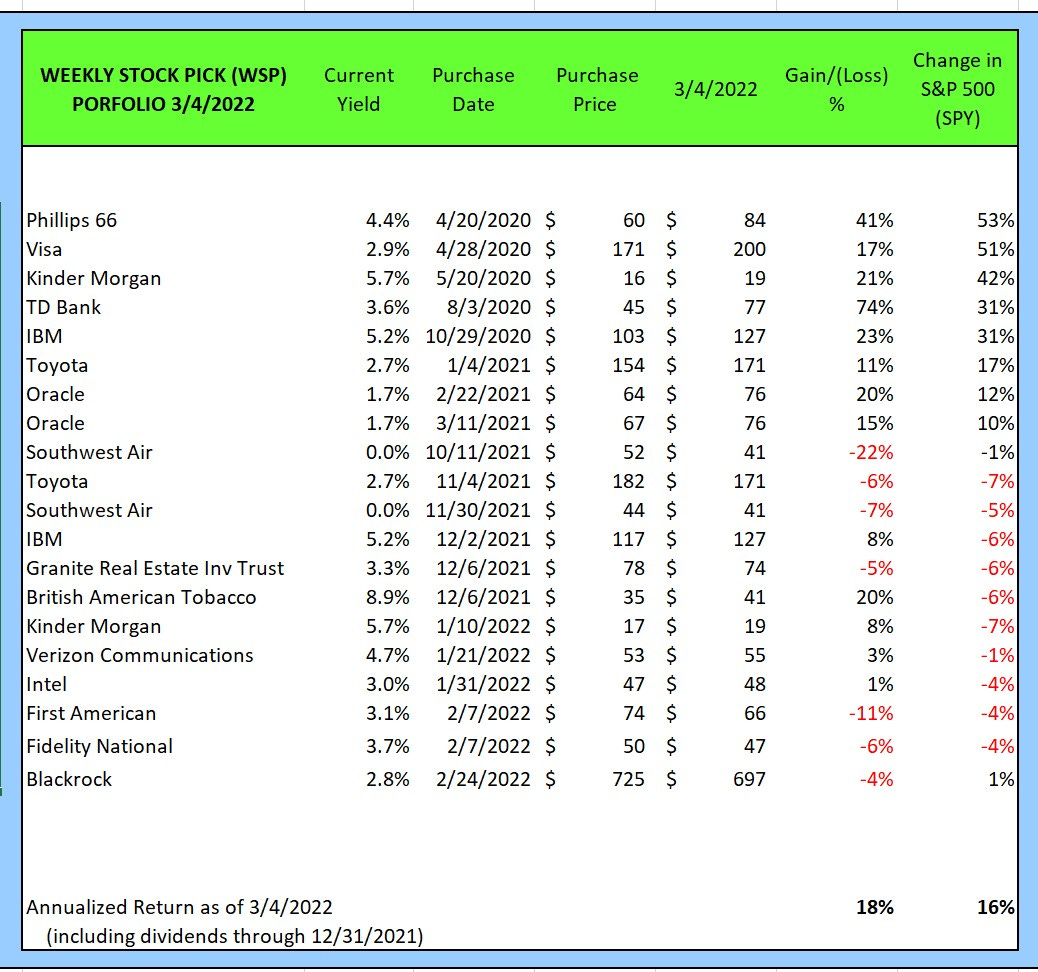1038x972 pixels.
Task: Select the 'Fidelity National' cell
Action: [99, 746]
